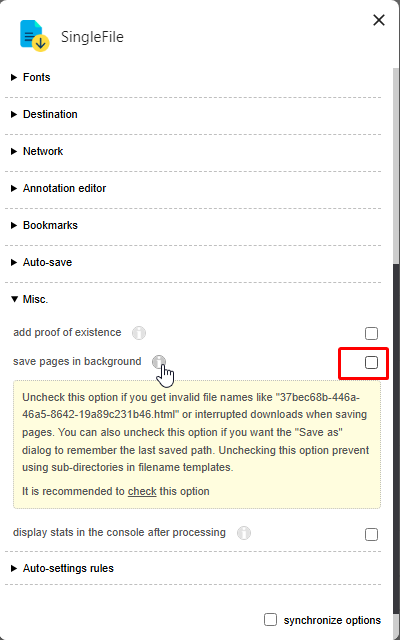
Task: Expand the Destination section
Action: pos(44,114)
